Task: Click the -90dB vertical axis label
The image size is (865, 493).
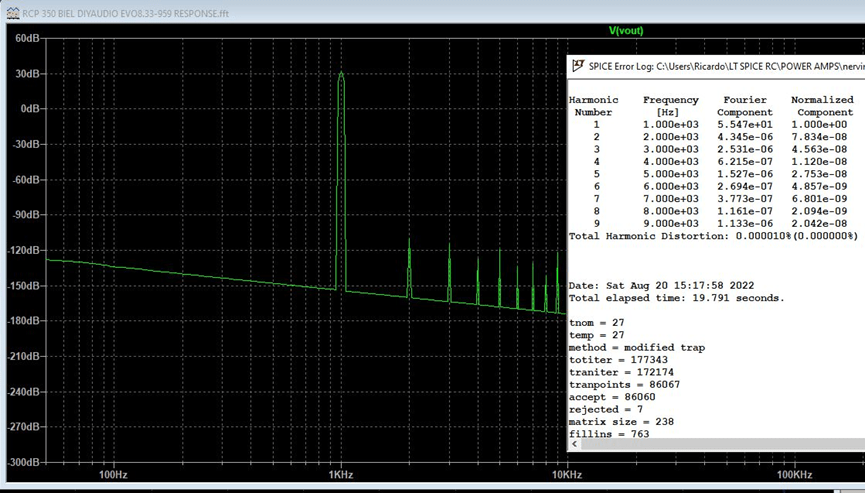Action: (x=25, y=215)
